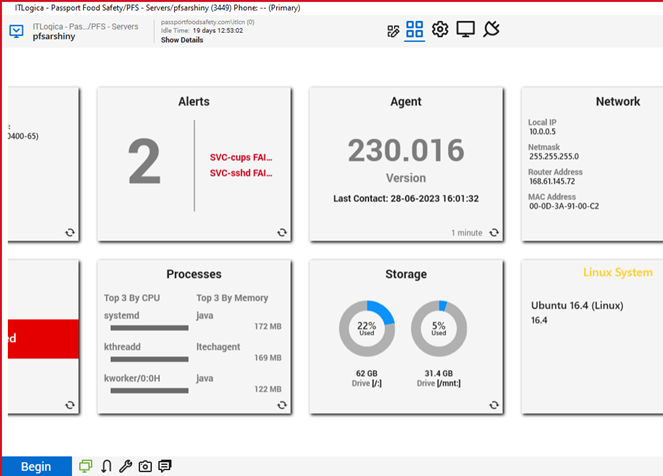Open the SVC-sshd failure alert
Viewport: 663px width, 476px height.
tap(241, 173)
